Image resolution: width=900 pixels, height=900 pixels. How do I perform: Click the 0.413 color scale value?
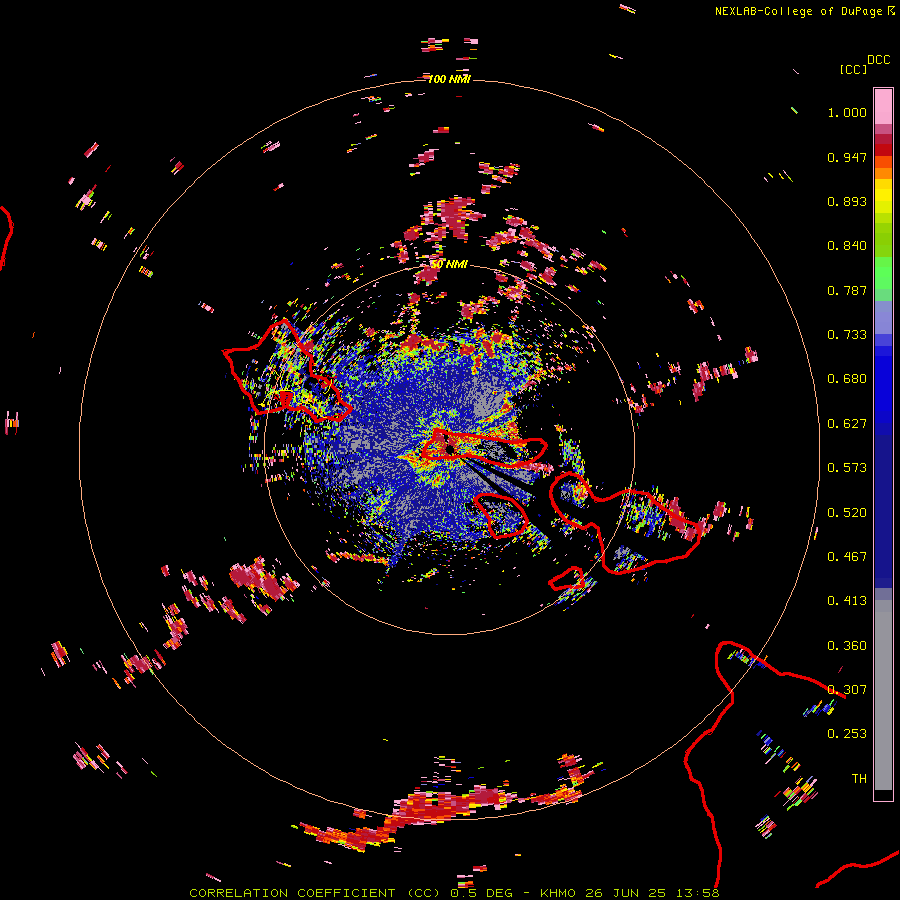click(847, 601)
